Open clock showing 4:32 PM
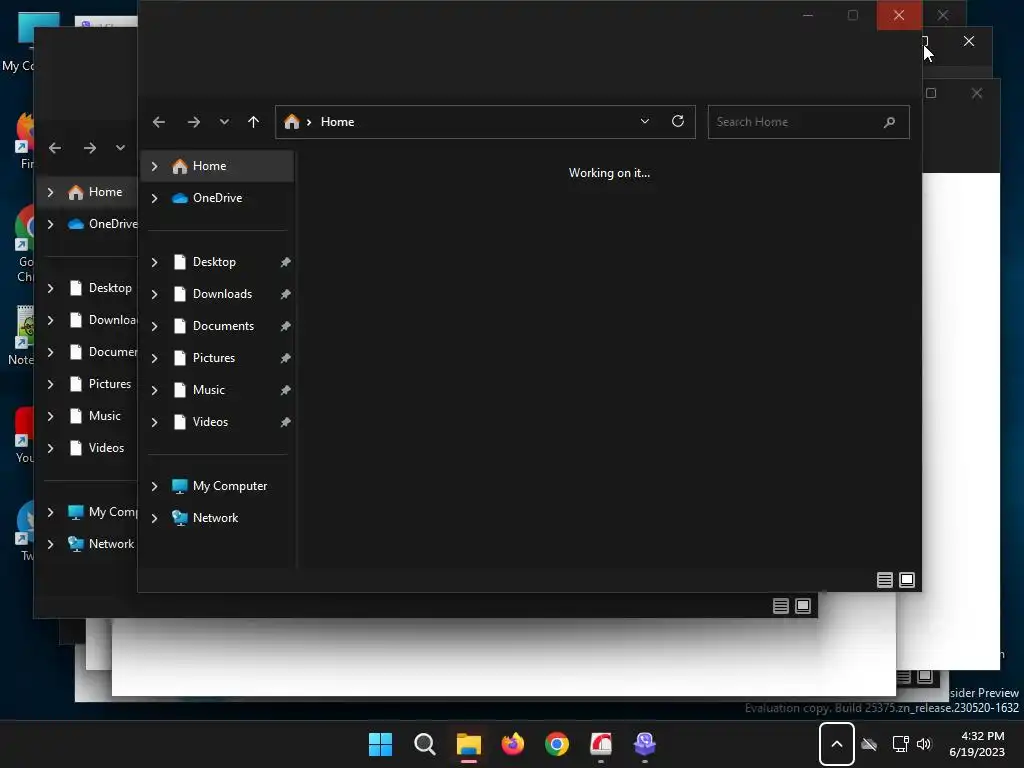1024x768 pixels. coord(977,744)
